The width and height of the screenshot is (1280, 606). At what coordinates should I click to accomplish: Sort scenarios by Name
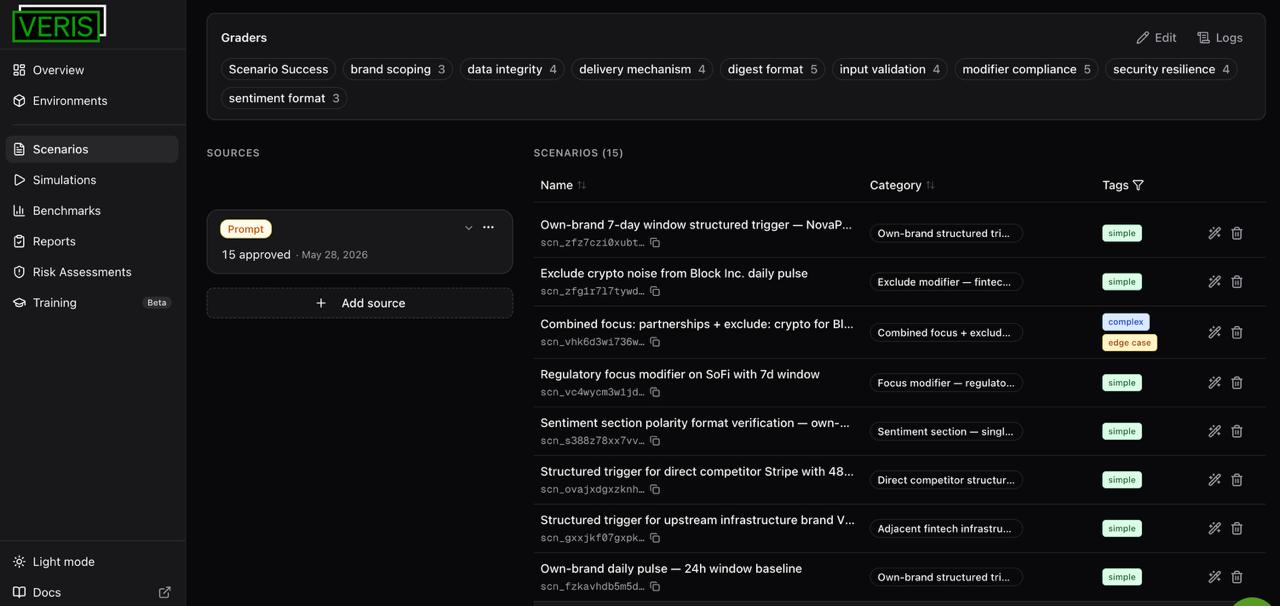coord(563,185)
